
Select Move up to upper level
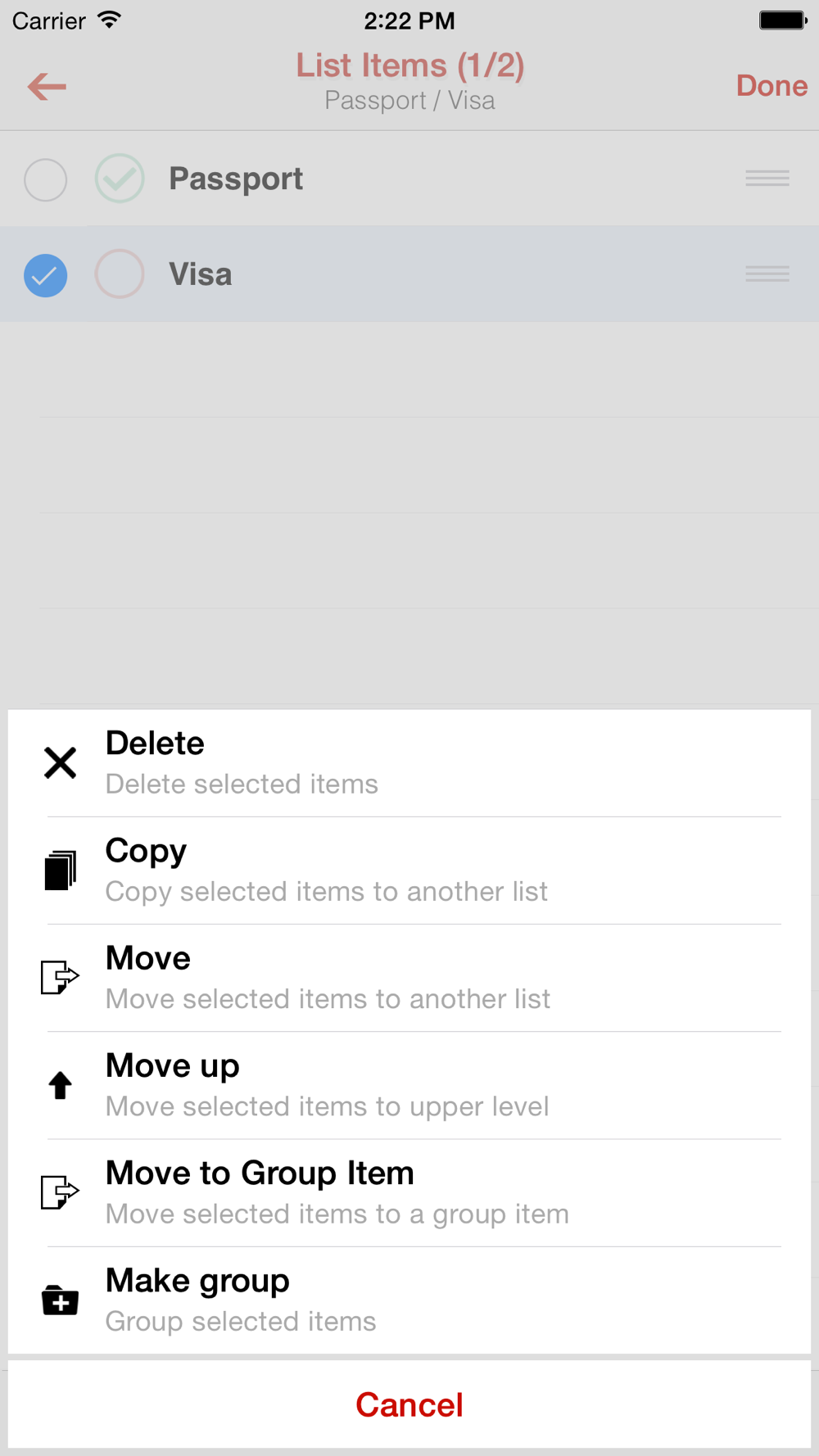(409, 1085)
